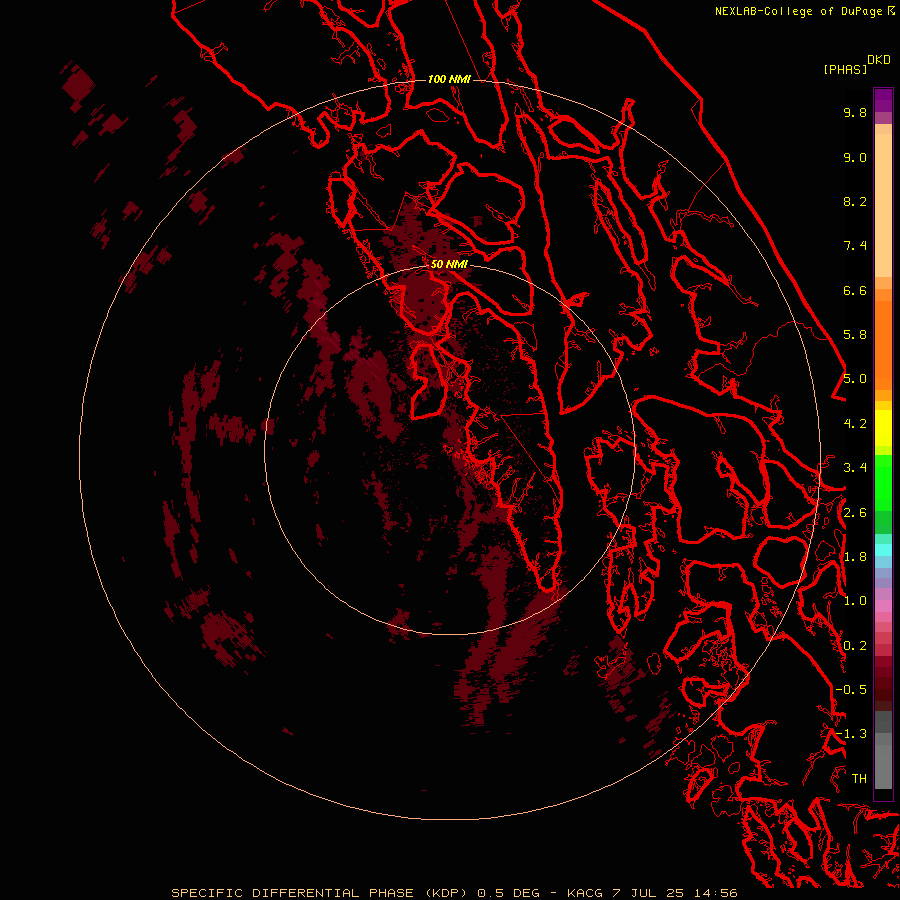Click the 1.8 scale value
This screenshot has height=900, width=900.
click(855, 557)
